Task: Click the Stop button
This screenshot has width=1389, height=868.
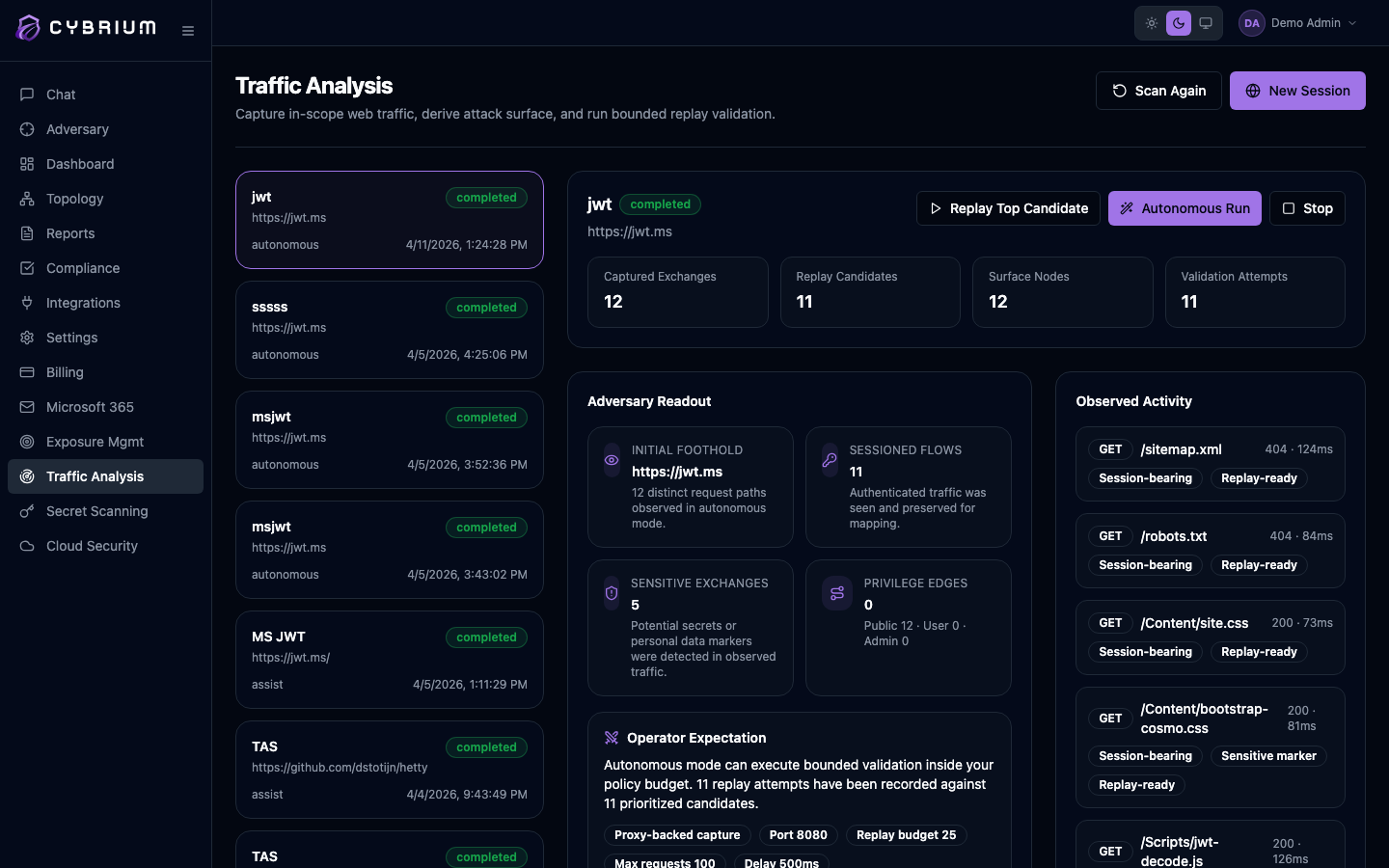Action: point(1307,208)
